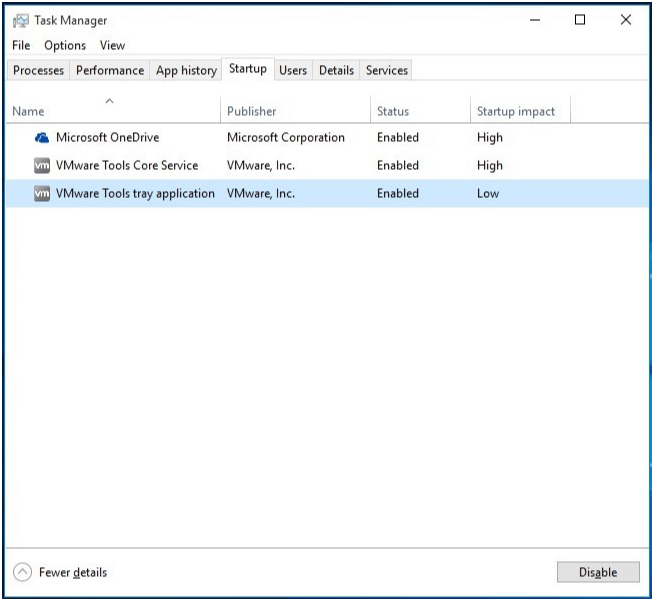This screenshot has width=655, height=601.
Task: Click VMware, Inc. publisher of Core Service
Action: [261, 165]
